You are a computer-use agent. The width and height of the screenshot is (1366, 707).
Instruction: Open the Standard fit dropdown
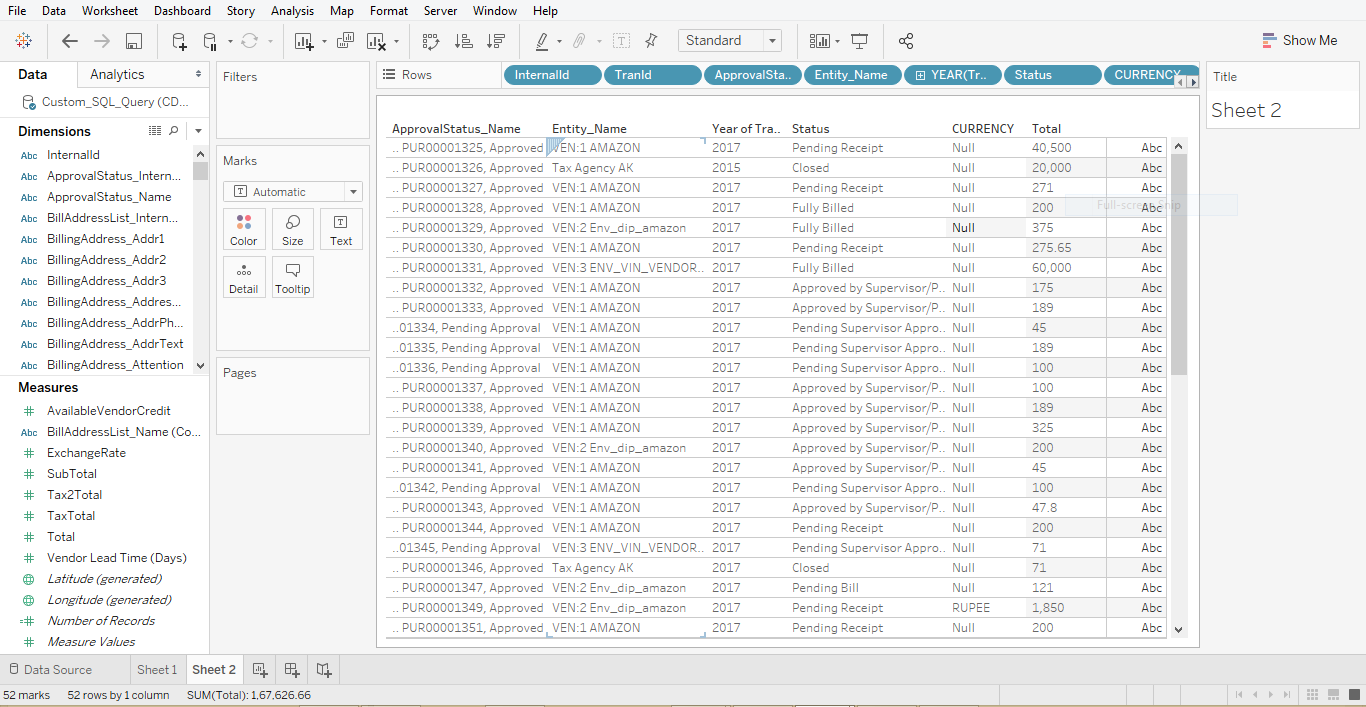coord(775,40)
